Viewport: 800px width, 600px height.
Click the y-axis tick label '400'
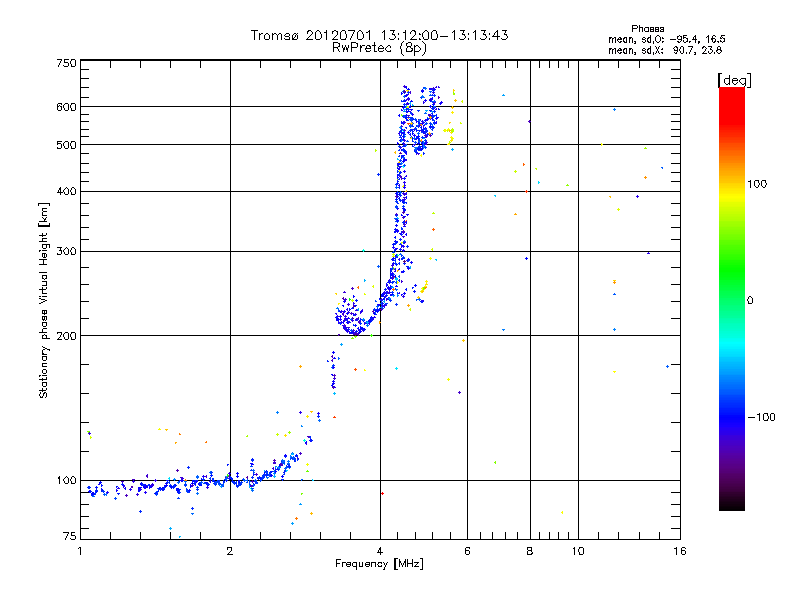click(x=67, y=191)
